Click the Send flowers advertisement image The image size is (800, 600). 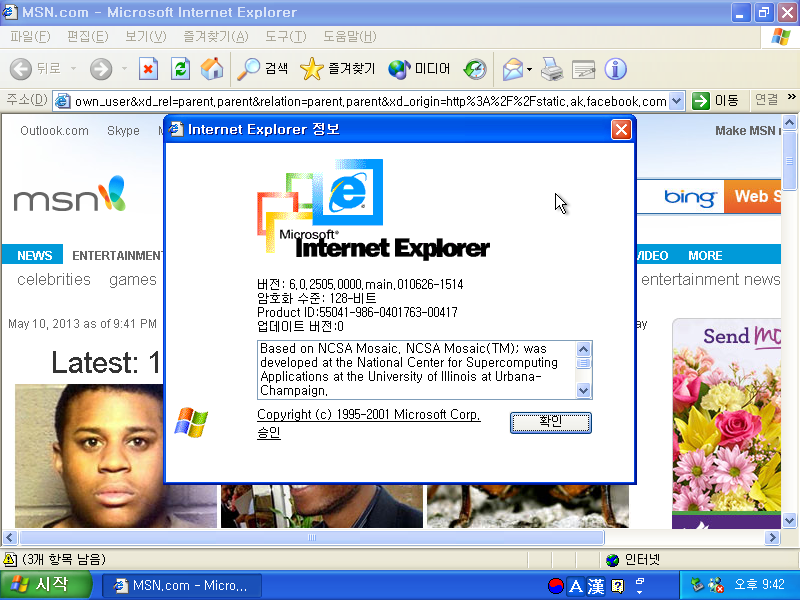pos(727,423)
